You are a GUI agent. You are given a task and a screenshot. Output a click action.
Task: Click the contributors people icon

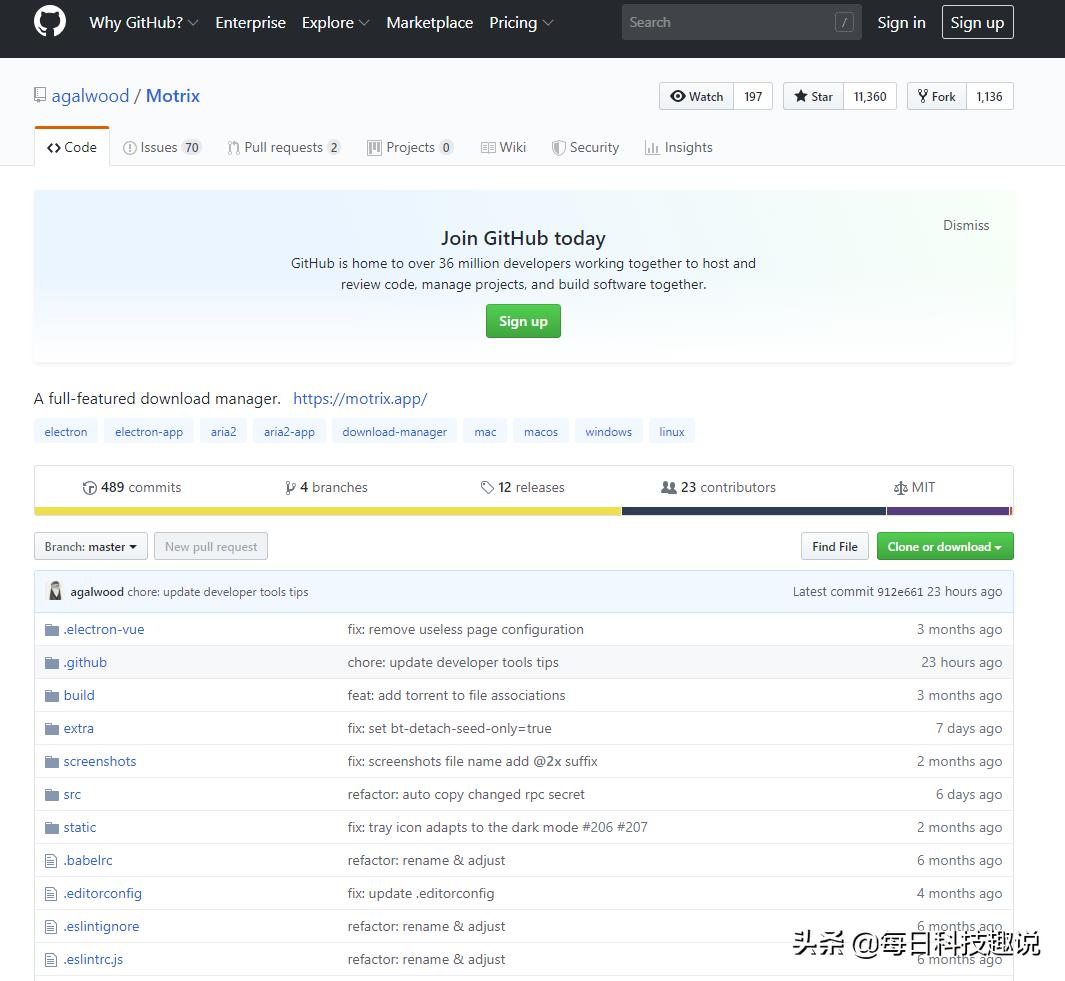[669, 488]
